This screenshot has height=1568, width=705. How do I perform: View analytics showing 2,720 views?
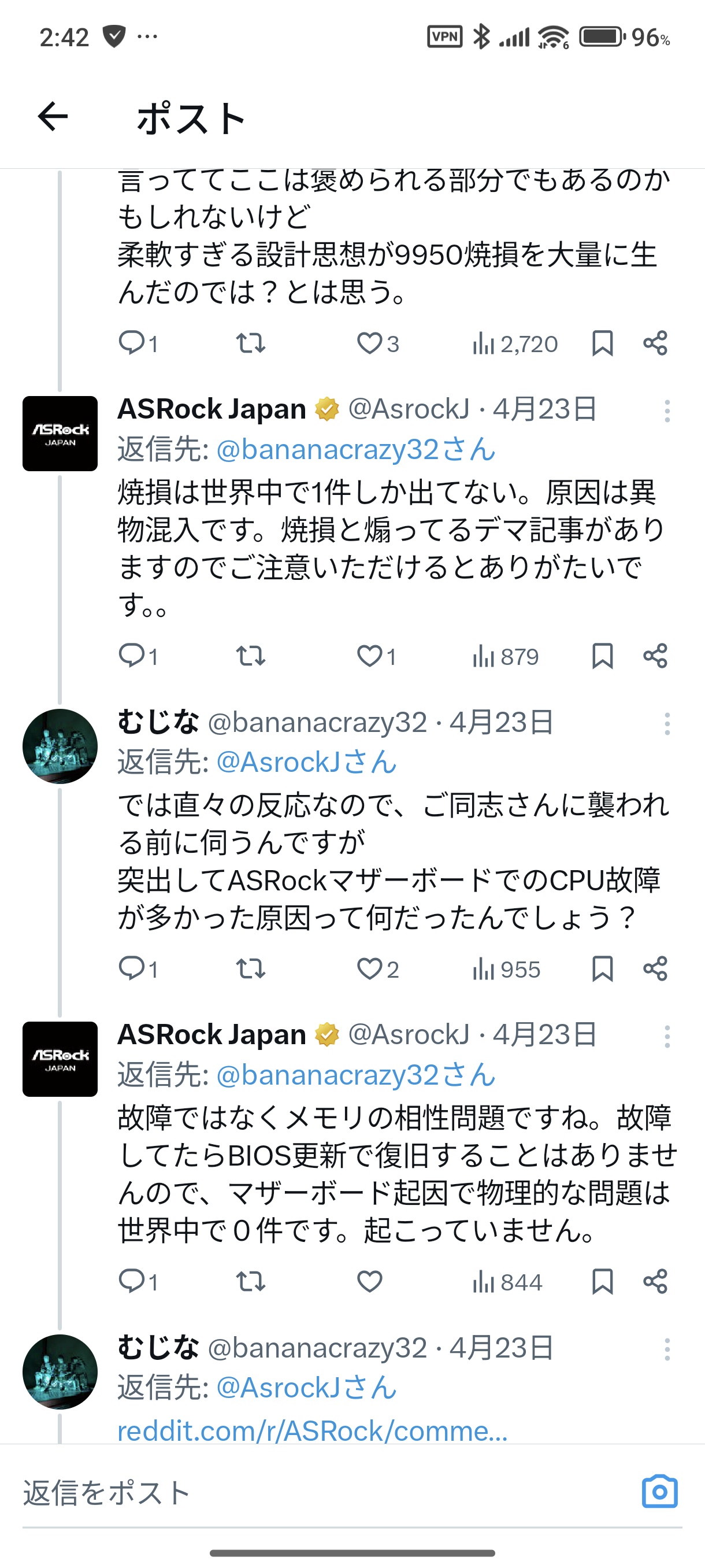tap(517, 344)
